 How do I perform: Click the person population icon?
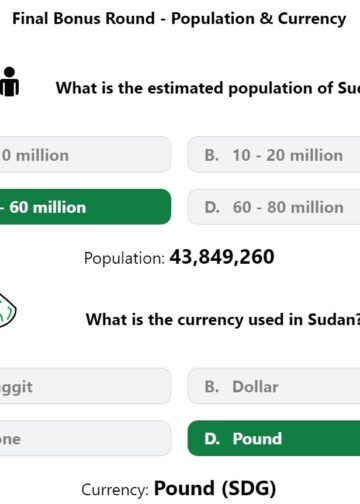click(9, 82)
